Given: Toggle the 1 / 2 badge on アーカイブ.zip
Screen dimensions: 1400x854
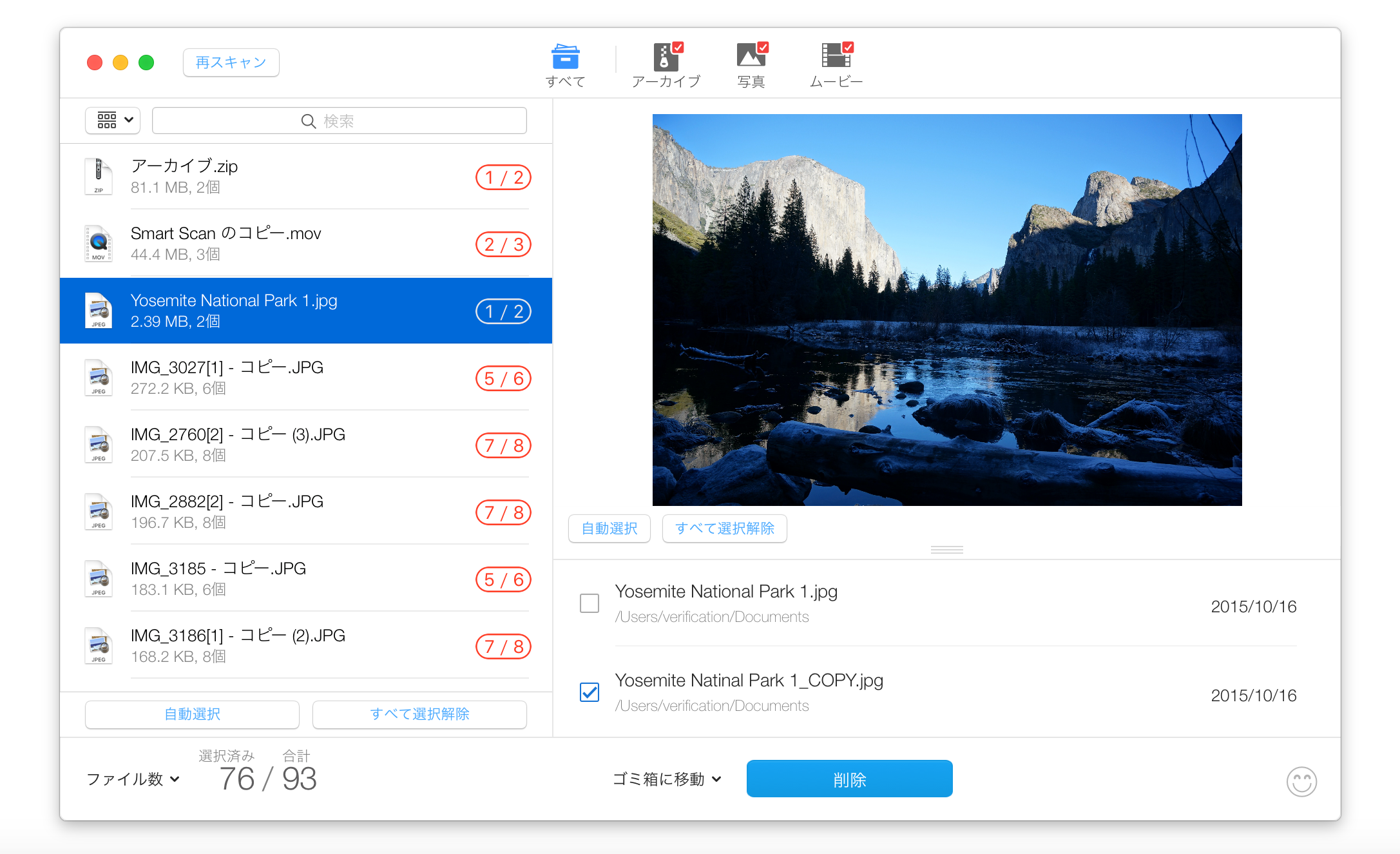Looking at the screenshot, I should click(x=503, y=178).
